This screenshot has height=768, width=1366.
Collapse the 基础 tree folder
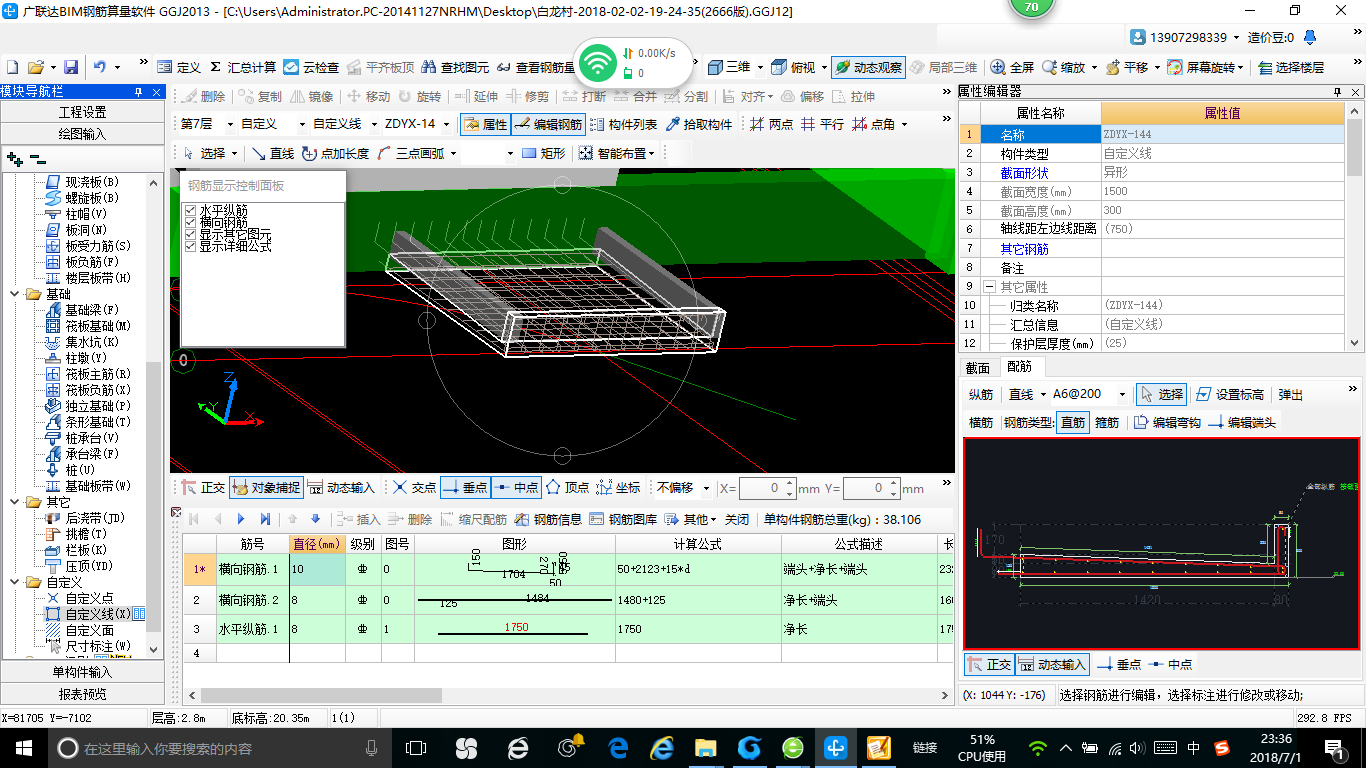(15, 294)
